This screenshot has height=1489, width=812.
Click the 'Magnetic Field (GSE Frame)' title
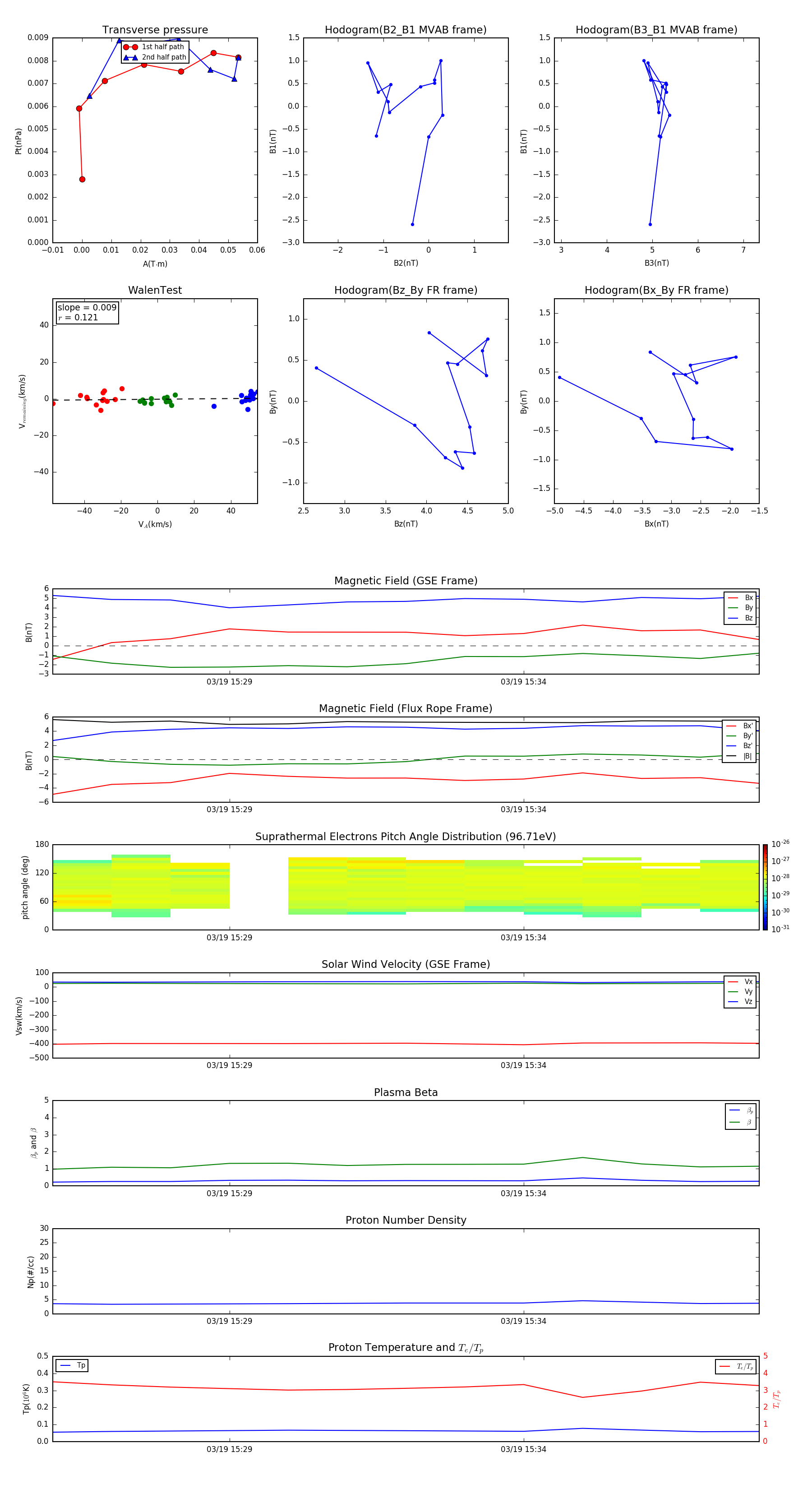[x=406, y=581]
